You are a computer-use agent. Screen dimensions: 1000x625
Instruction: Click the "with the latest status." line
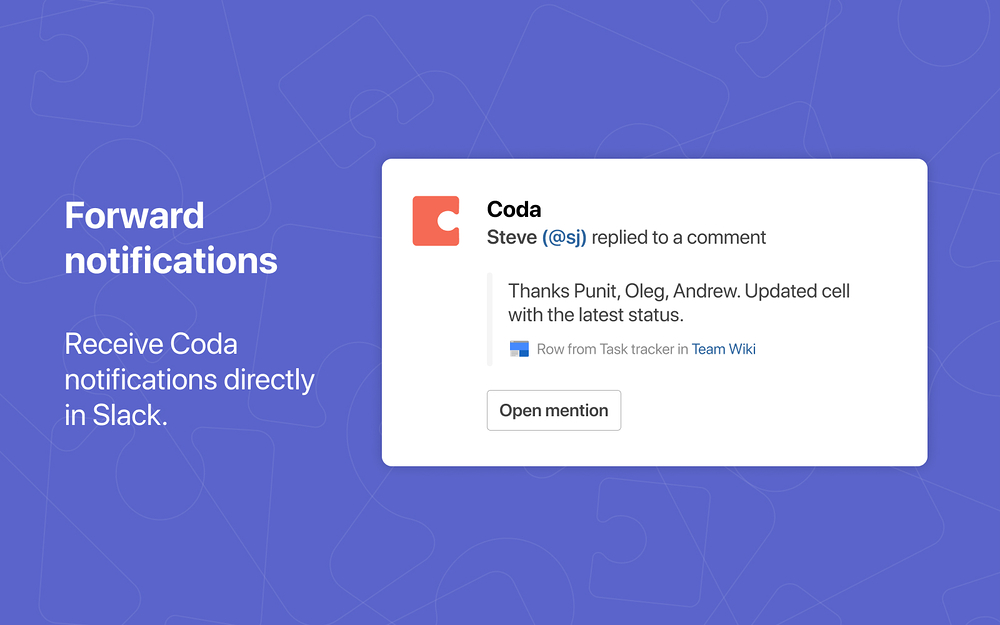596,314
